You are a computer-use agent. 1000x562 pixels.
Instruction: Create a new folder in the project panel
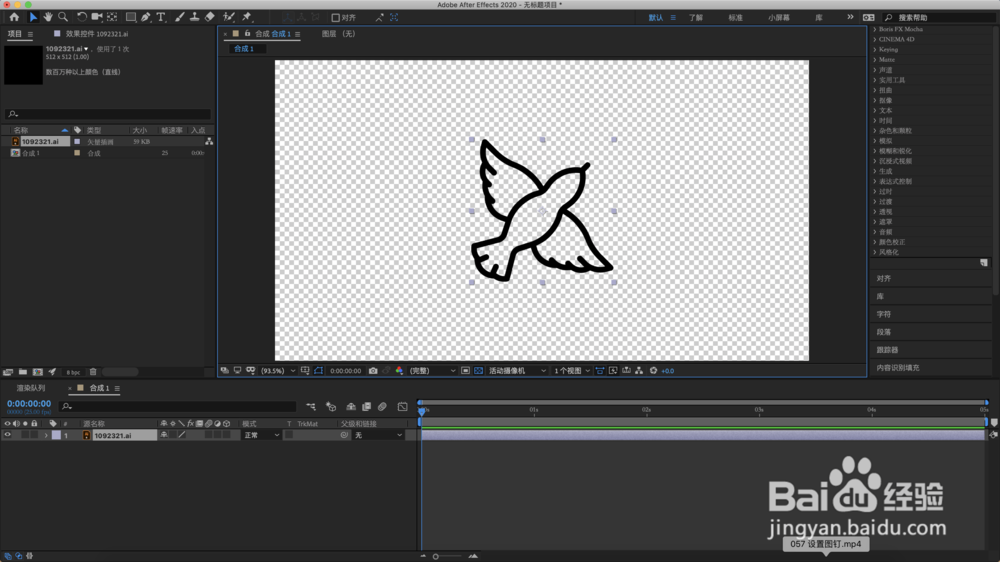point(23,372)
